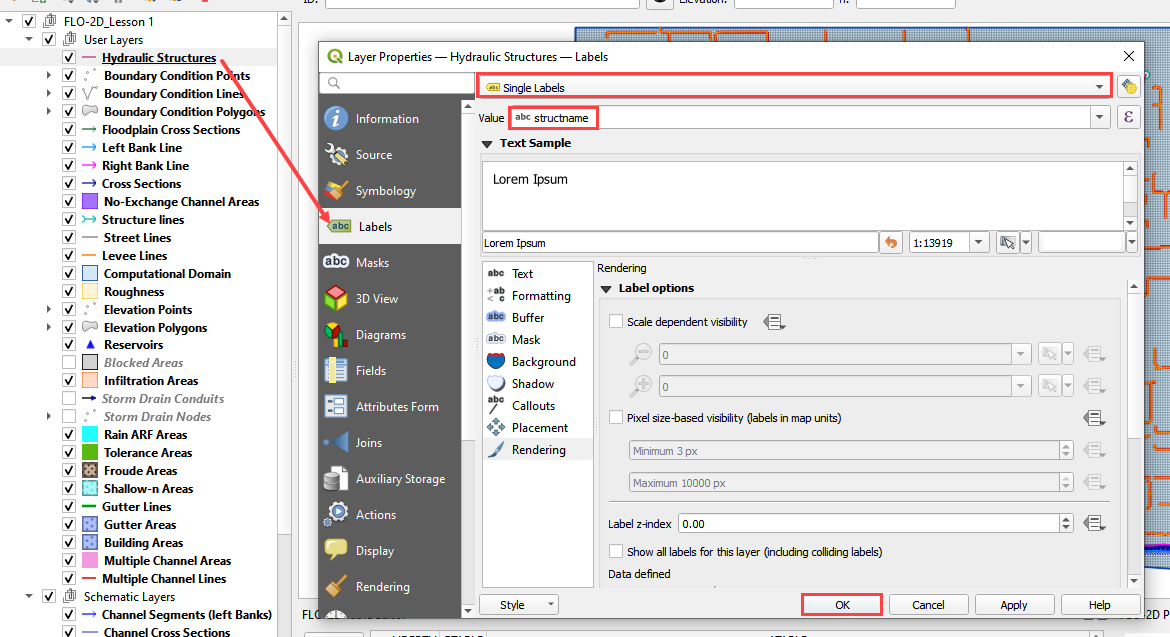Toggle visibility of Blocked Areas layer
The width and height of the screenshot is (1170, 637).
69,363
